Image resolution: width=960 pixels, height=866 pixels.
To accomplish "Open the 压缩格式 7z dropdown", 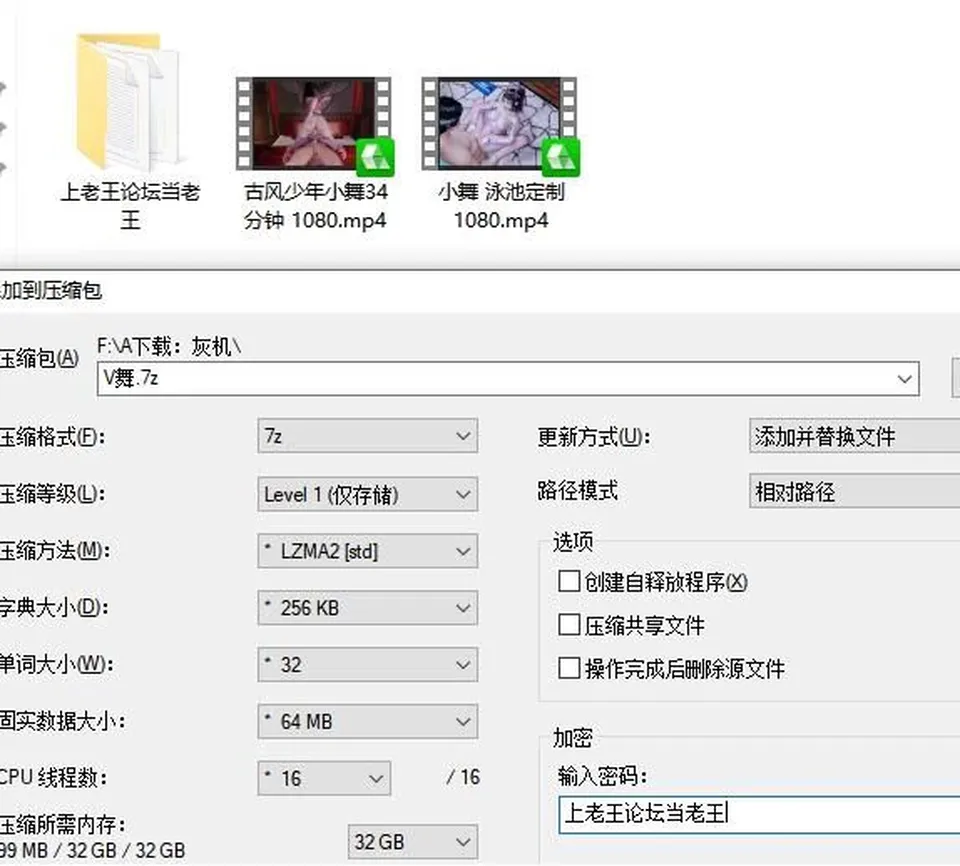I will [367, 436].
